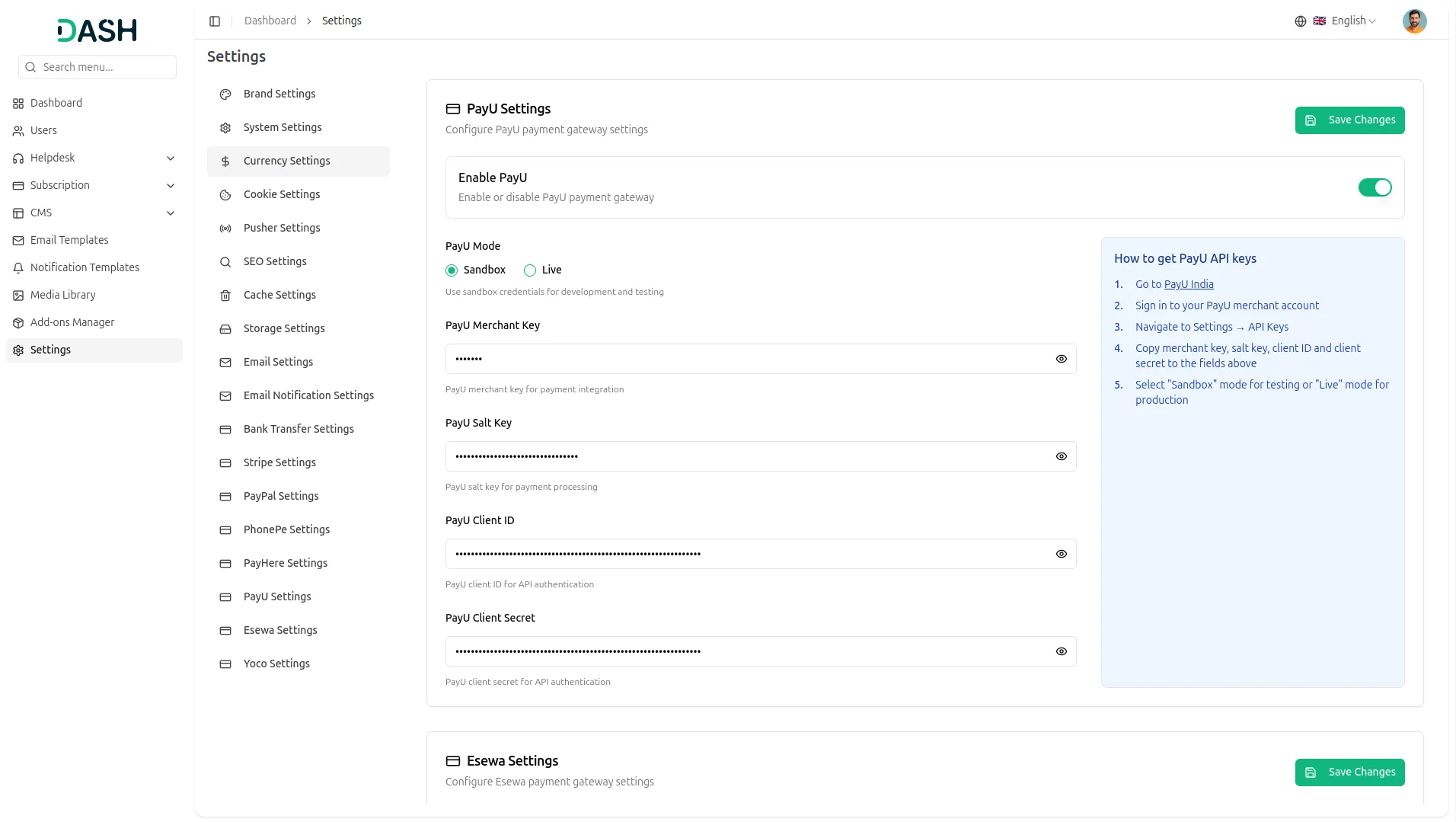Viewport: 1456px width, 822px height.
Task: Click the globe language icon
Action: click(x=1301, y=21)
